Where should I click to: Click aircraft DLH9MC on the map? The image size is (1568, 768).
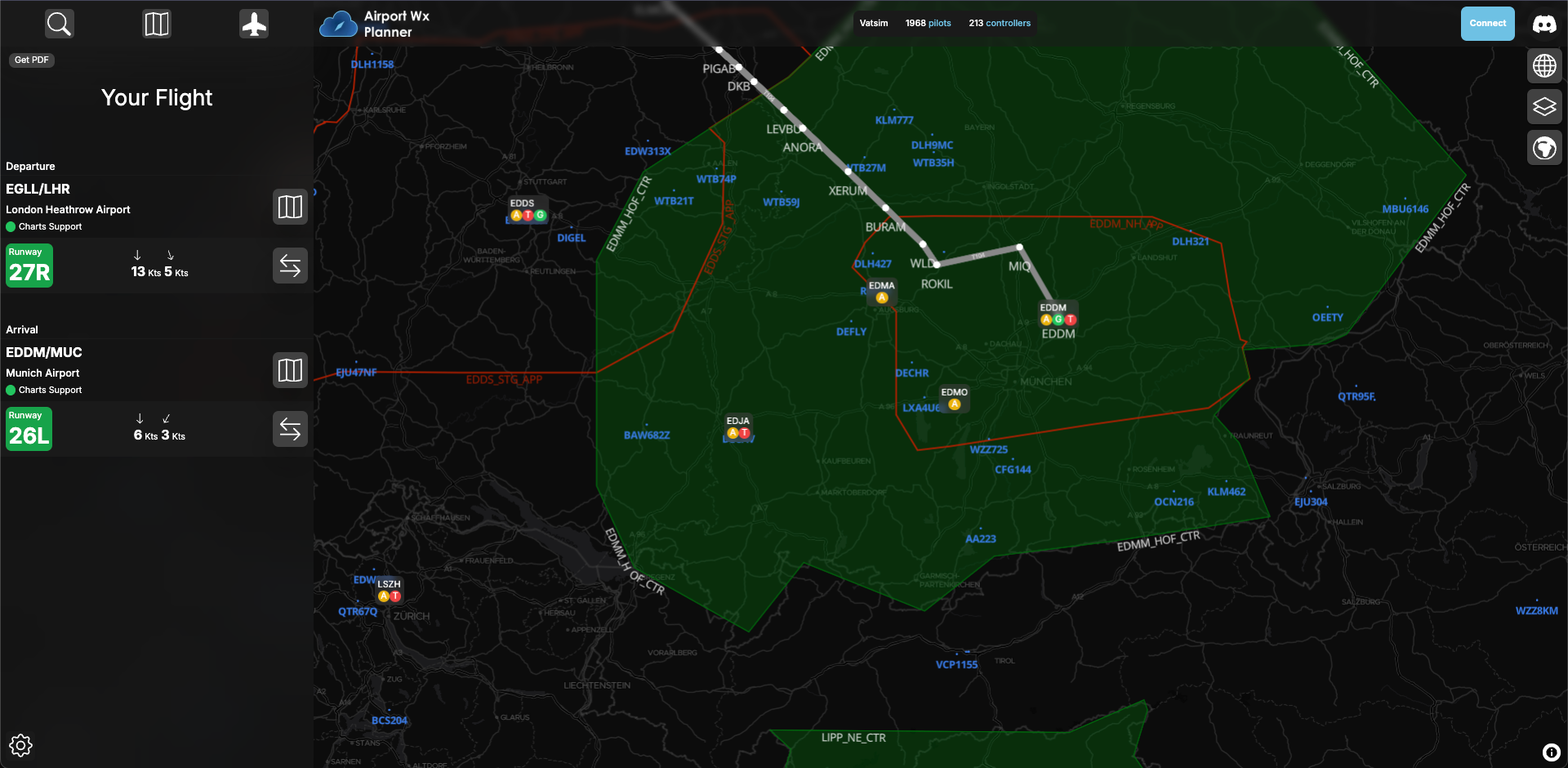click(x=932, y=145)
